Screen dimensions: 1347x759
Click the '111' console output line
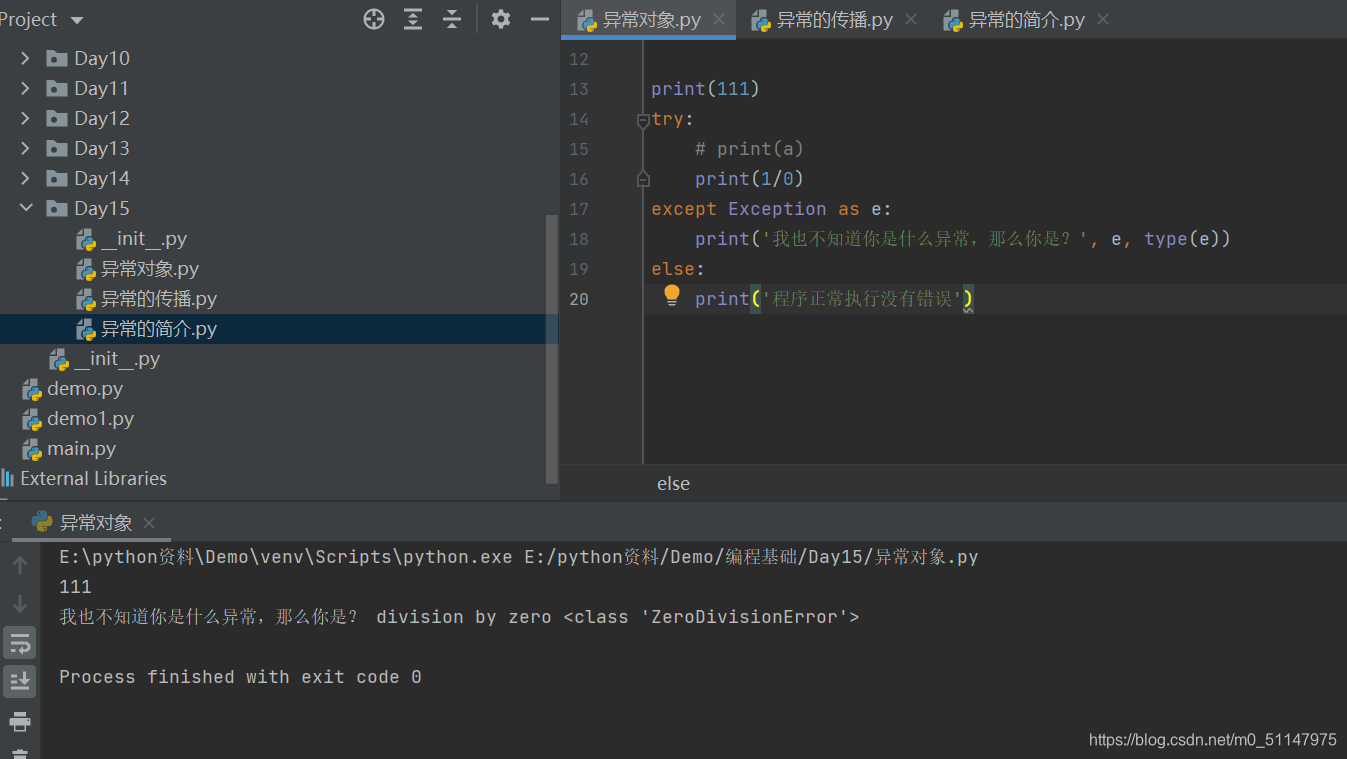[75, 587]
